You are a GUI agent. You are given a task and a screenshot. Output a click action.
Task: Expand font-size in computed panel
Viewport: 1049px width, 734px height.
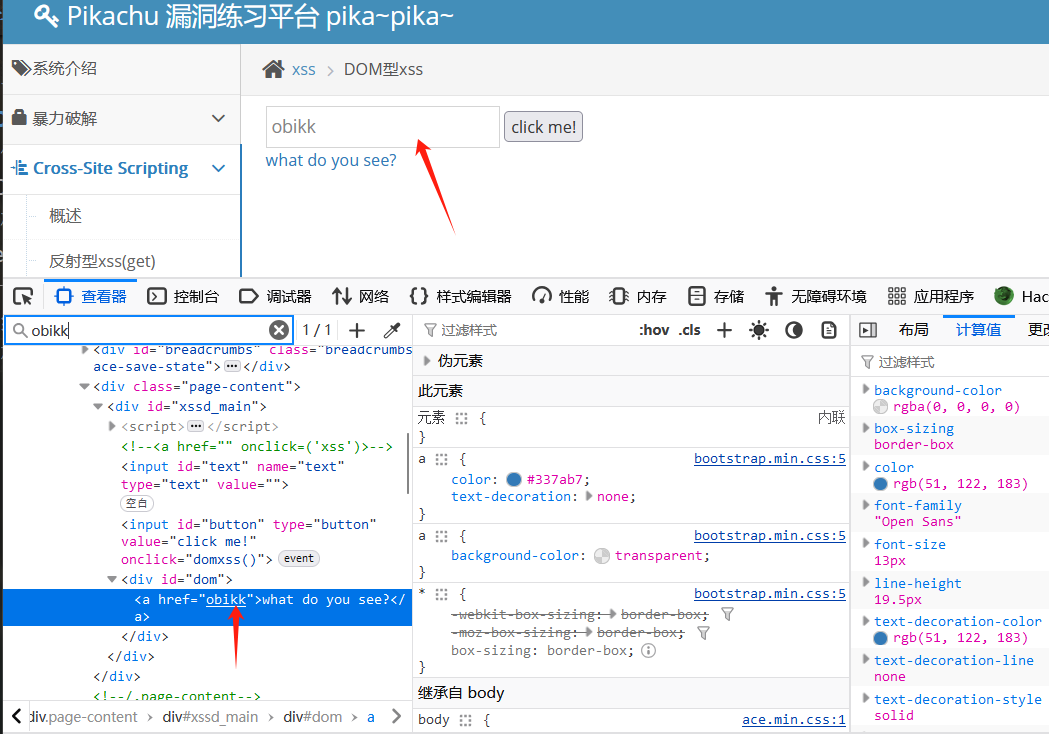tap(866, 543)
